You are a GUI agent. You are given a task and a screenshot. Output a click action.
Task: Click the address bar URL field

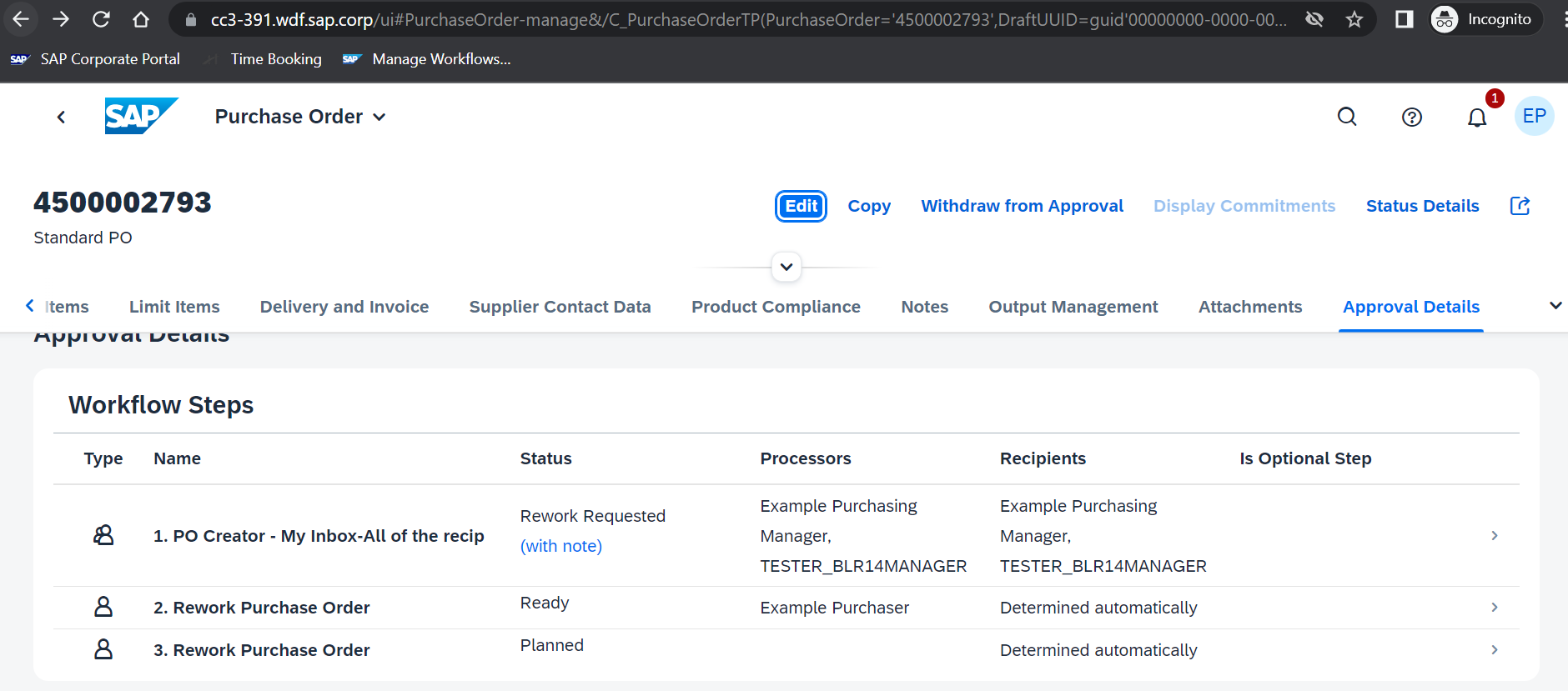pos(748,19)
